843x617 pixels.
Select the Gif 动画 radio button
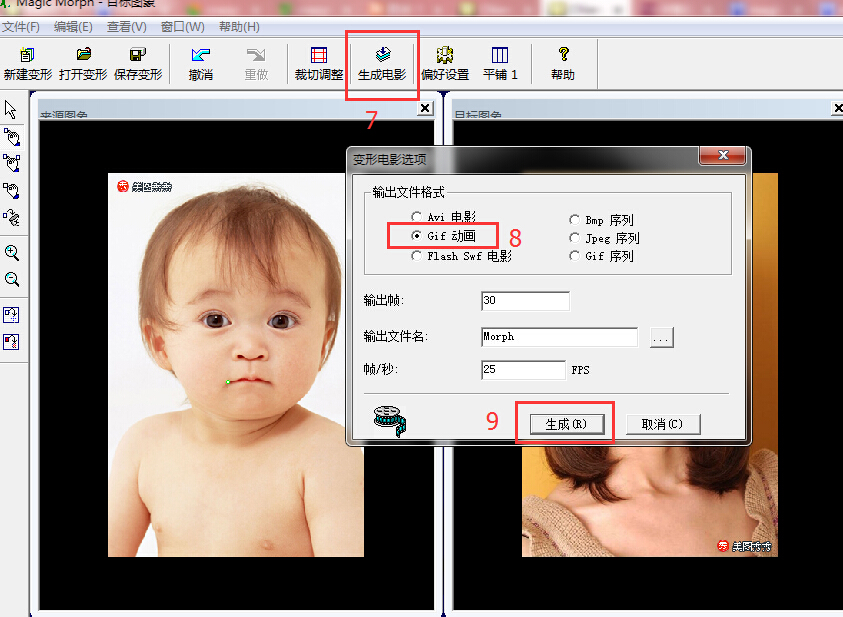click(x=416, y=235)
